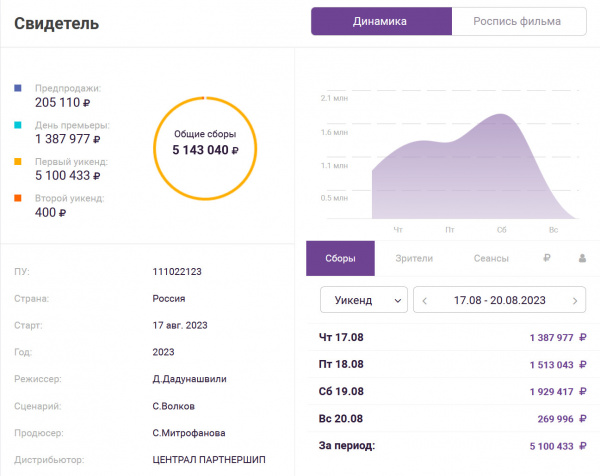
Task: Open the Уикенд period dropdown
Action: (363, 300)
